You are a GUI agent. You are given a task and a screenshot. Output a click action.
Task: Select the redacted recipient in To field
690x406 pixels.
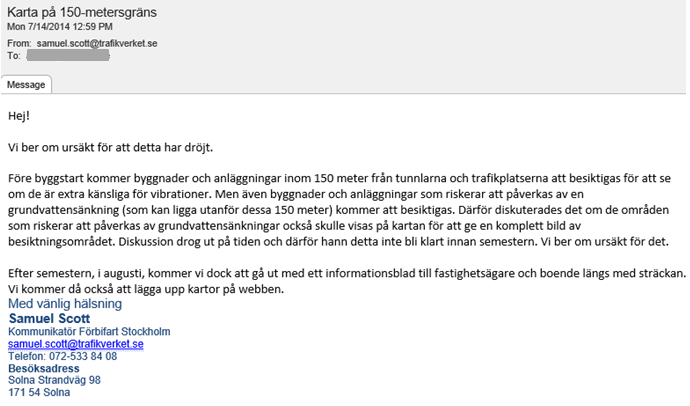68,55
